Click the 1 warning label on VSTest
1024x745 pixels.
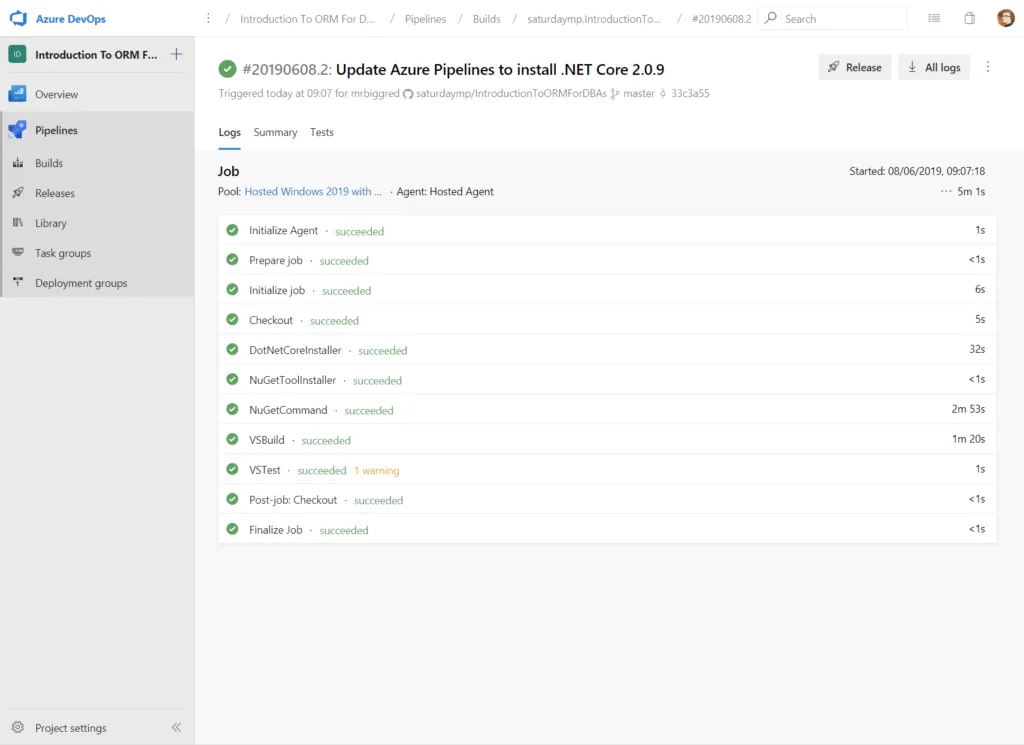(377, 470)
